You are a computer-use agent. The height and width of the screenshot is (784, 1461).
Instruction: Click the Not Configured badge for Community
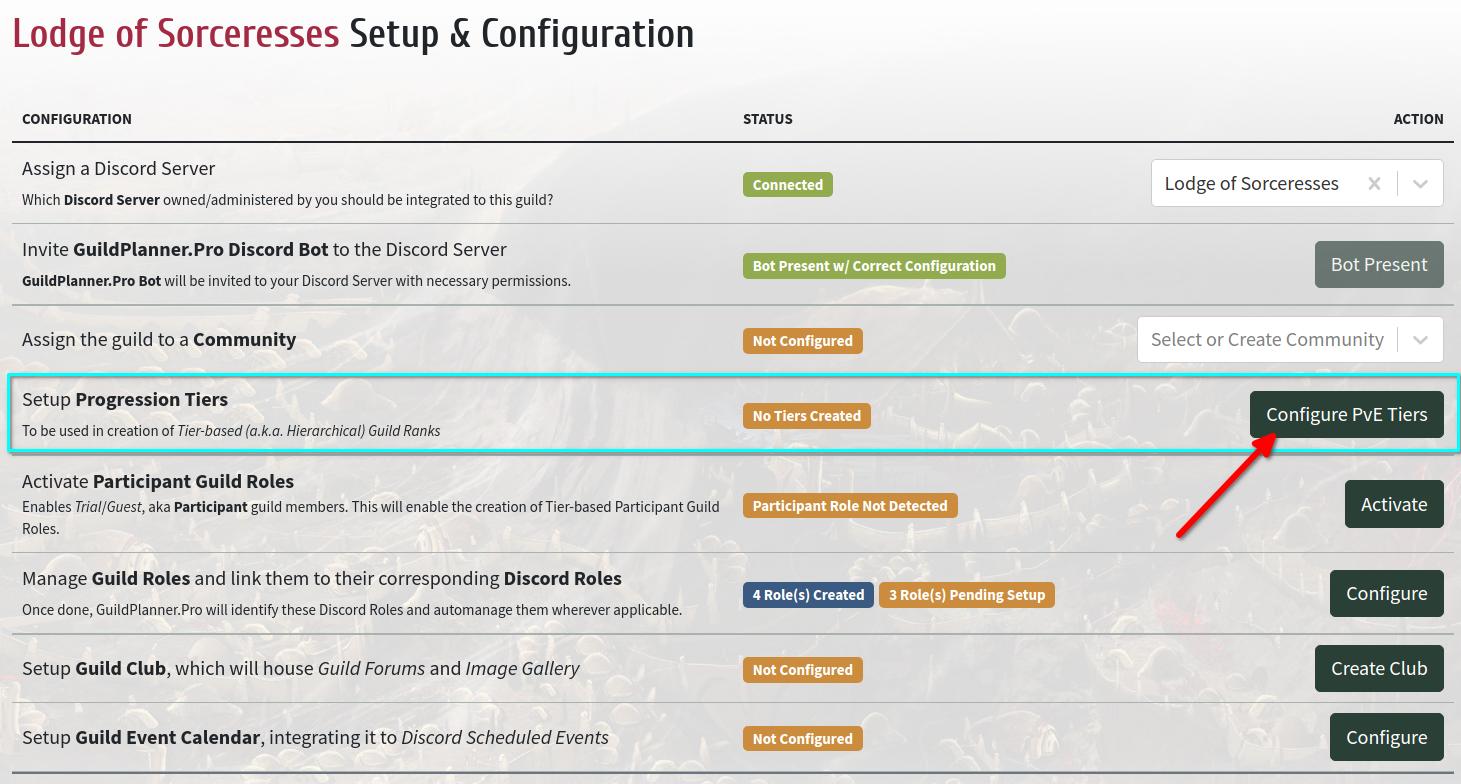pyautogui.click(x=803, y=341)
